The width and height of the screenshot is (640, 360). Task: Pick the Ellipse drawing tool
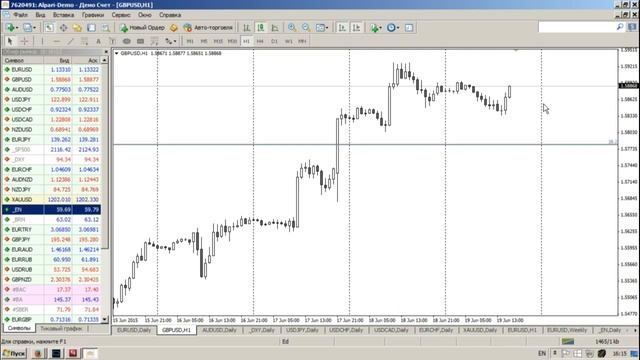coord(127,41)
